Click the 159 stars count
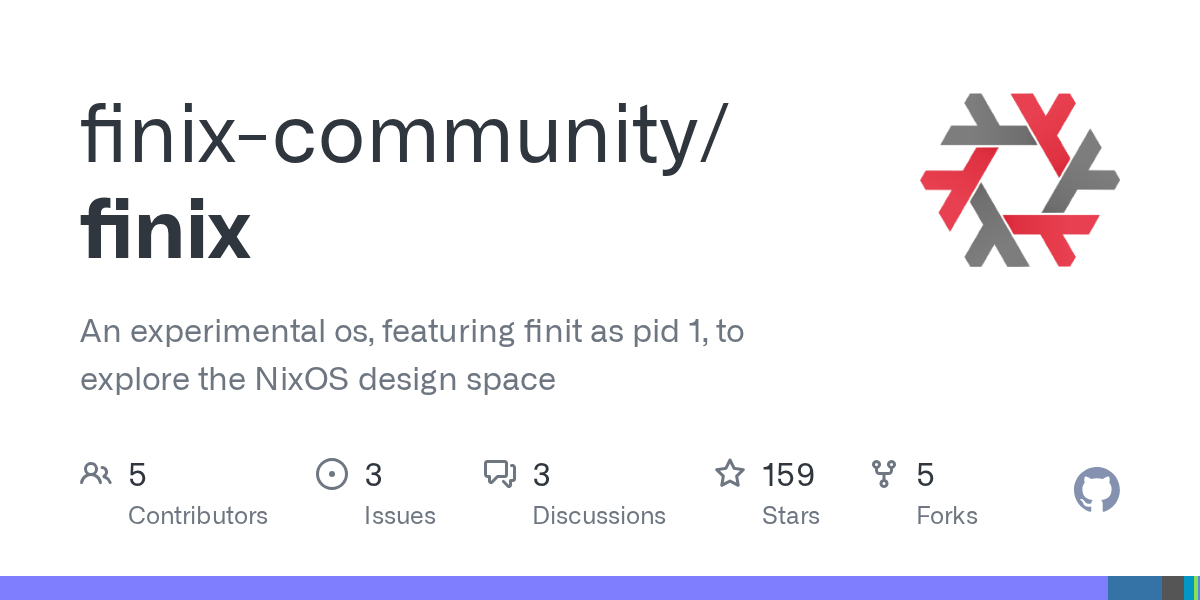1200x600 pixels. (x=788, y=474)
